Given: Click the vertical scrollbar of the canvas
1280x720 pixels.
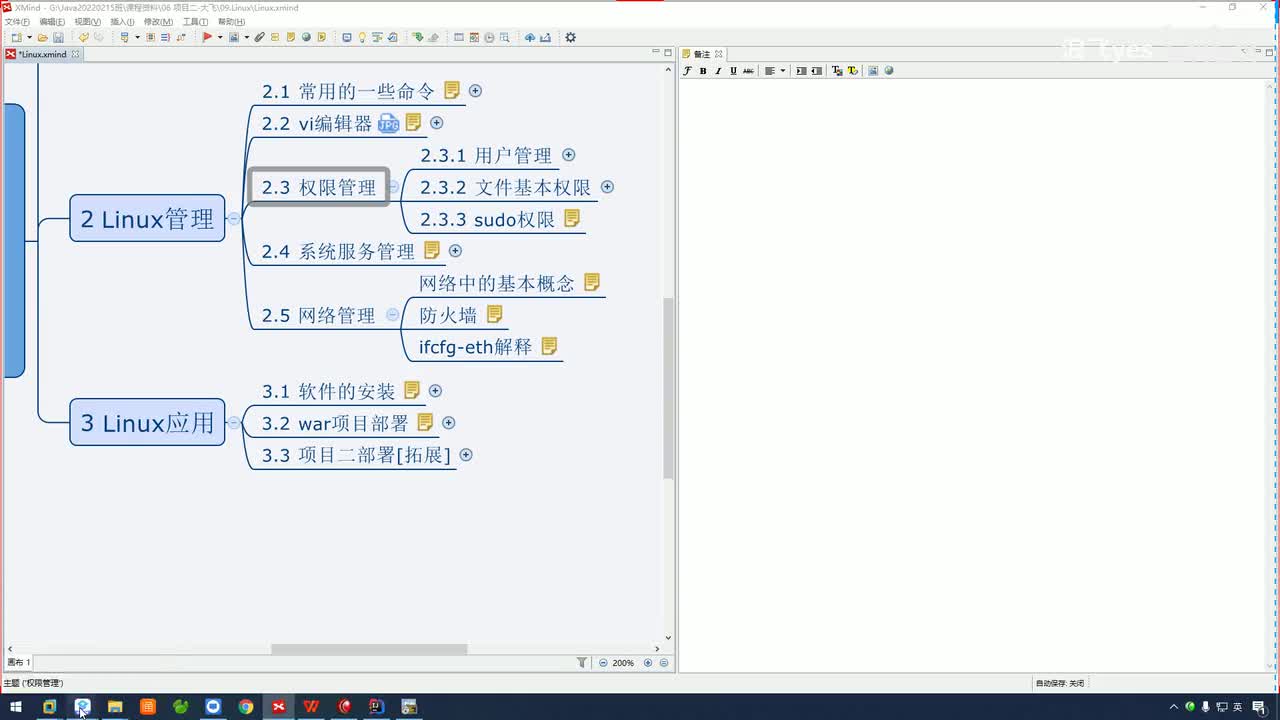Looking at the screenshot, I should tap(668, 388).
